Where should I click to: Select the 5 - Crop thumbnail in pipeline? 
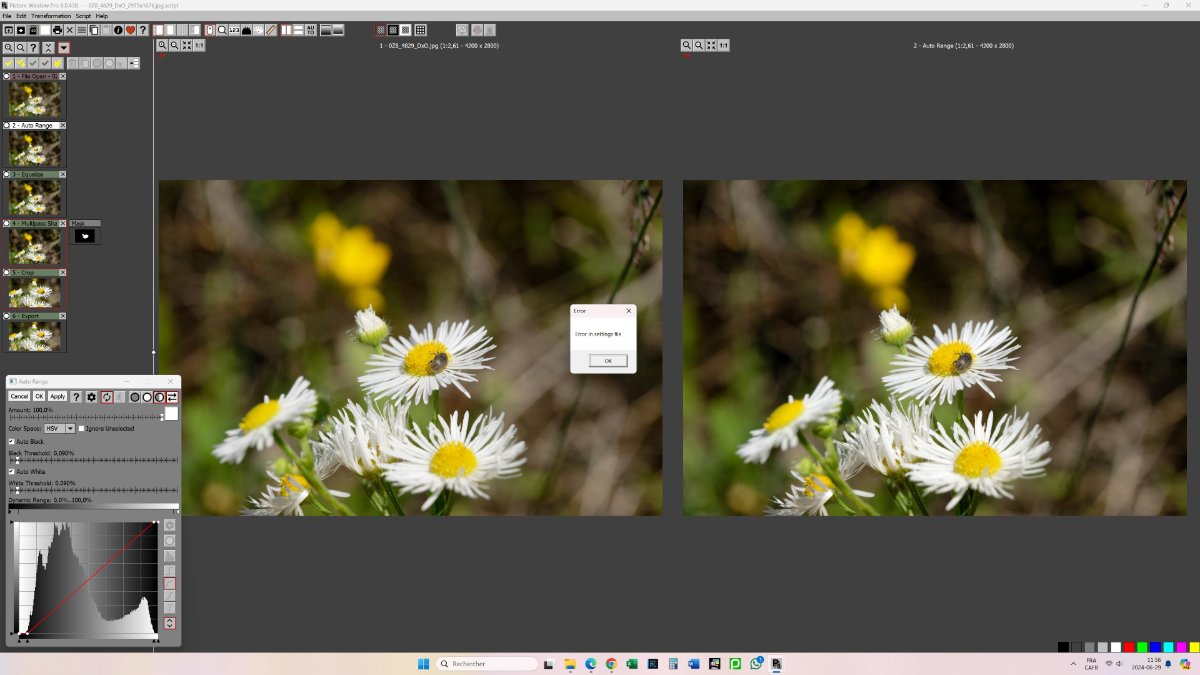[35, 292]
